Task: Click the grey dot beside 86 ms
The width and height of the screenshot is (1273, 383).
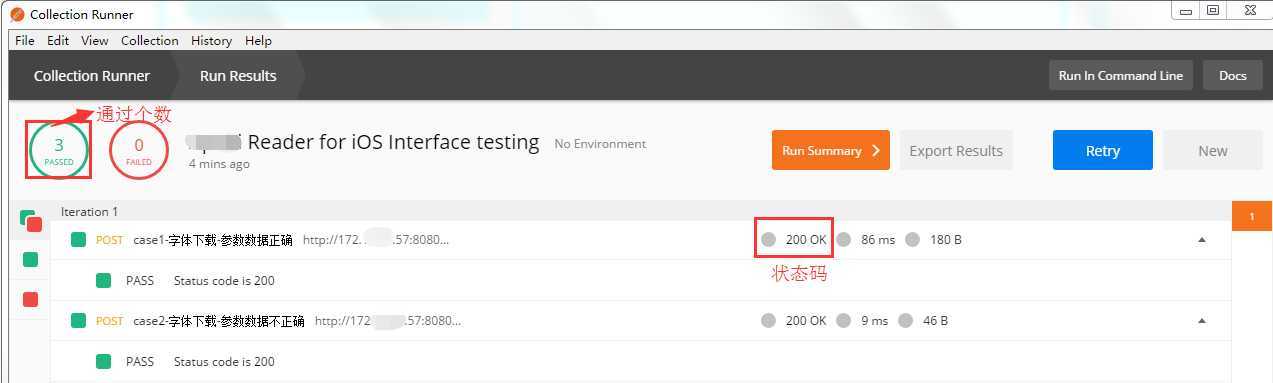Action: pyautogui.click(x=844, y=240)
